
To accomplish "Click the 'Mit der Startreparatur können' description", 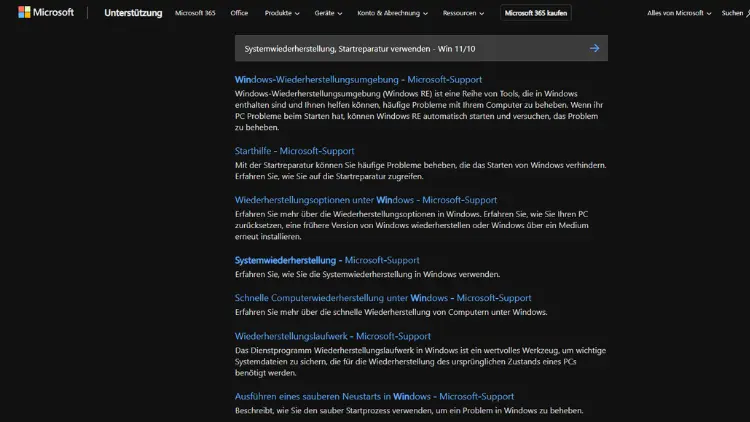I will (420, 171).
